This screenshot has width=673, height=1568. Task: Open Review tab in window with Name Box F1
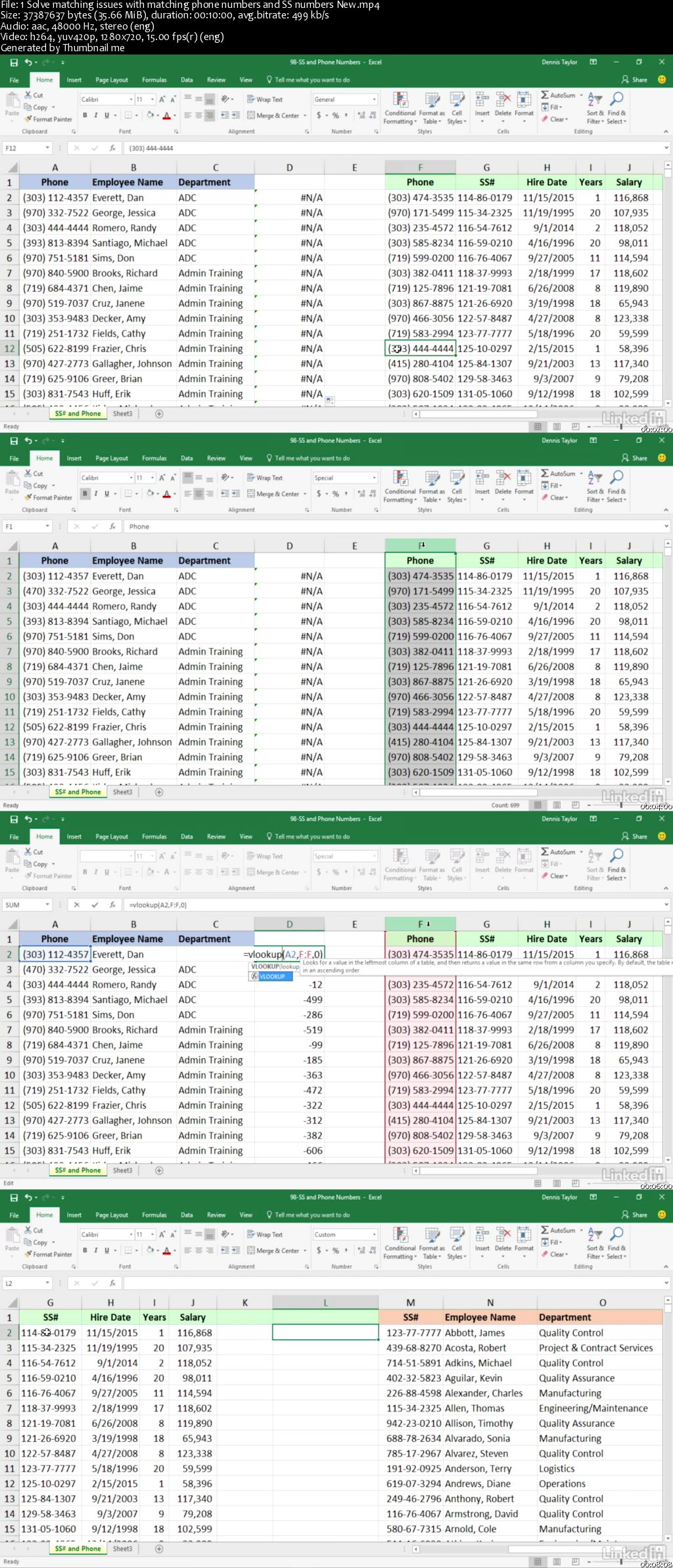tap(216, 458)
